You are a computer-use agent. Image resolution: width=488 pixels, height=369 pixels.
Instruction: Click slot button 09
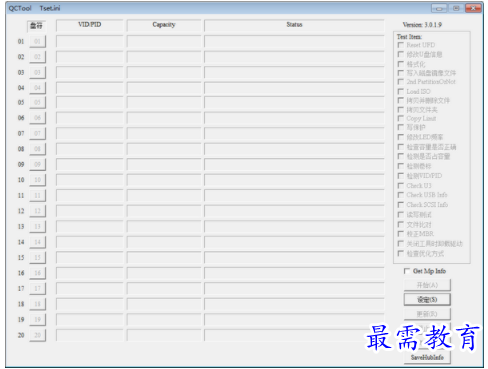(37, 164)
